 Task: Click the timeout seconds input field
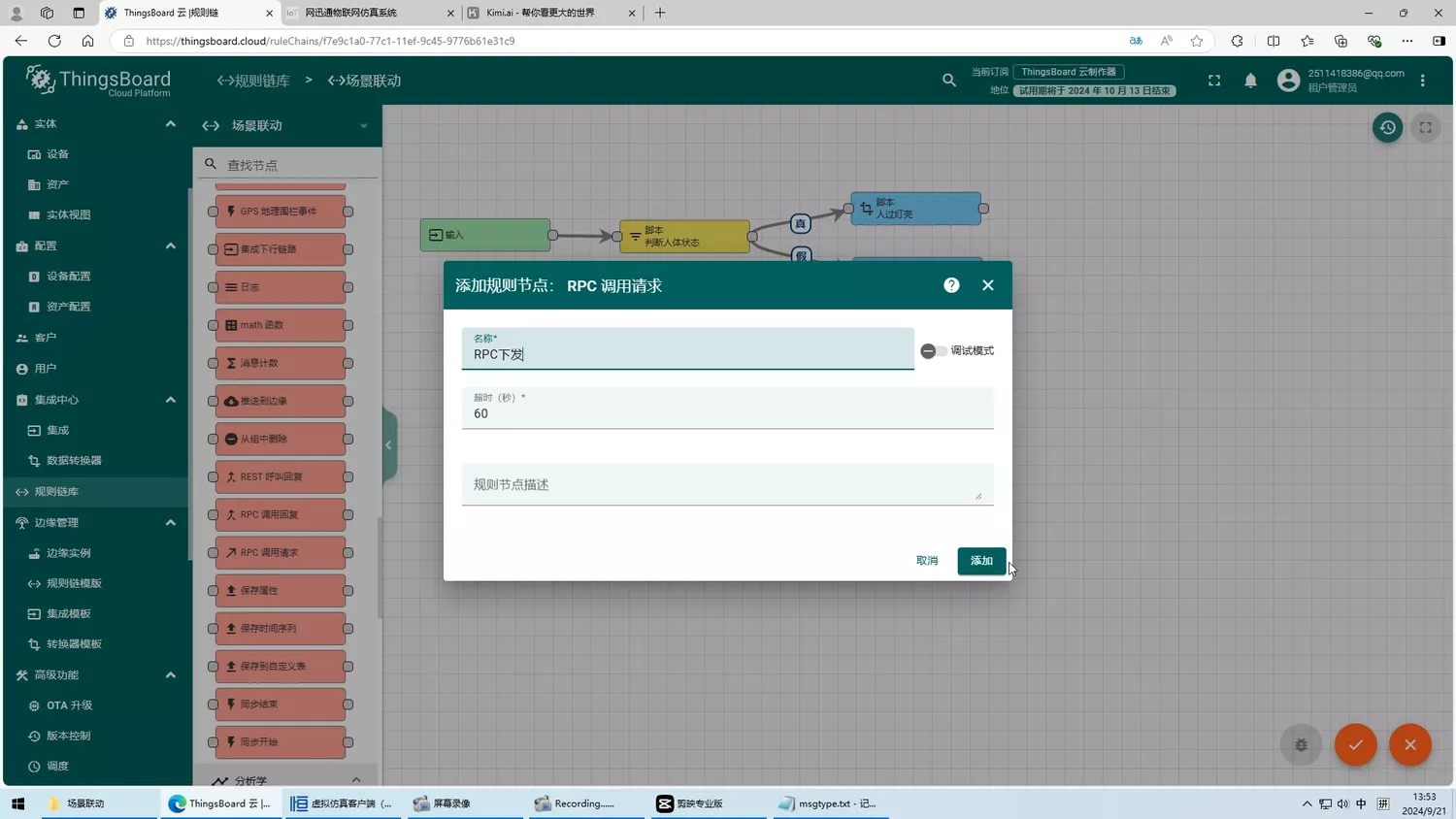point(726,413)
